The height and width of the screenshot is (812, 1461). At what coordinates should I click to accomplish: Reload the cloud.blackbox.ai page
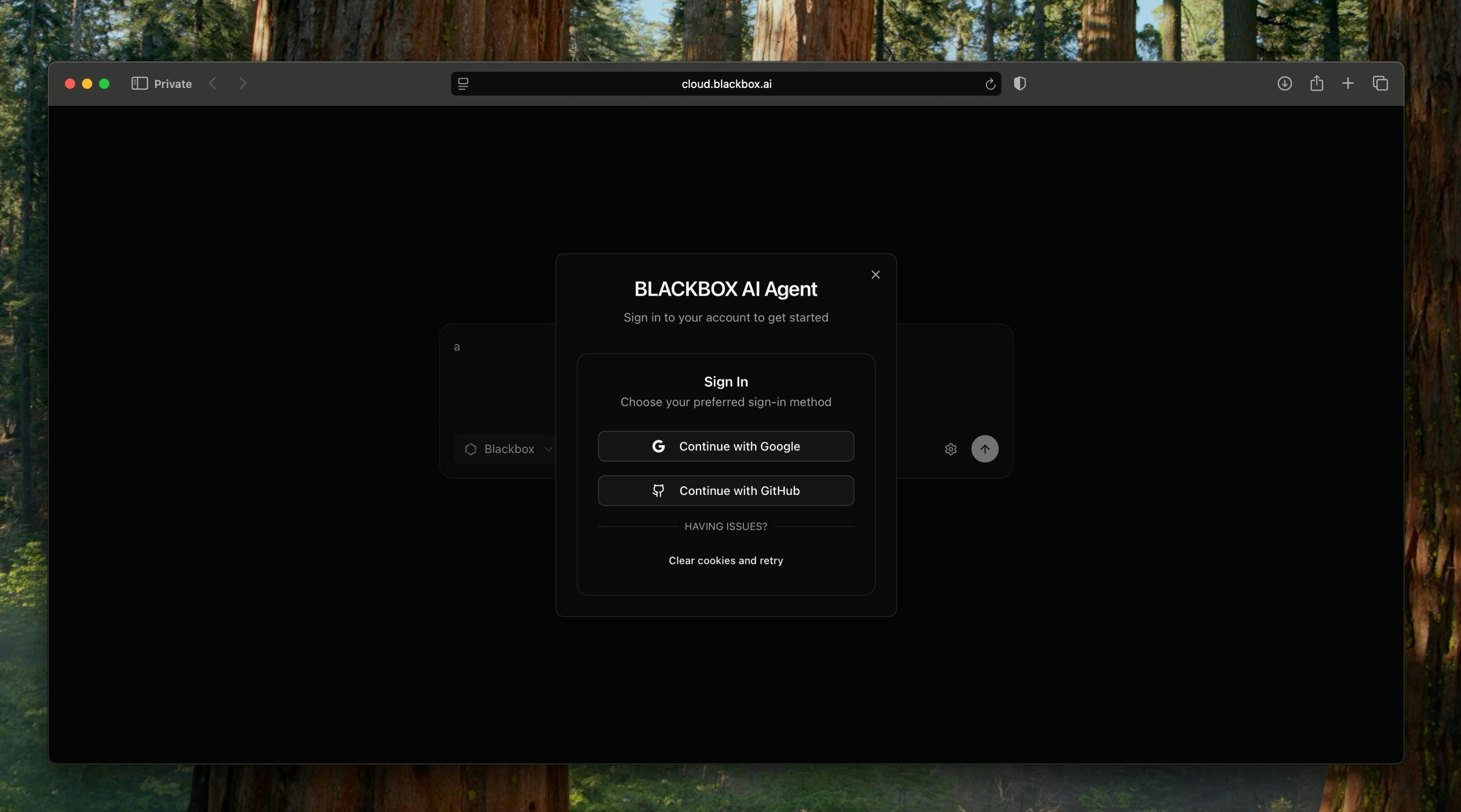coord(990,84)
